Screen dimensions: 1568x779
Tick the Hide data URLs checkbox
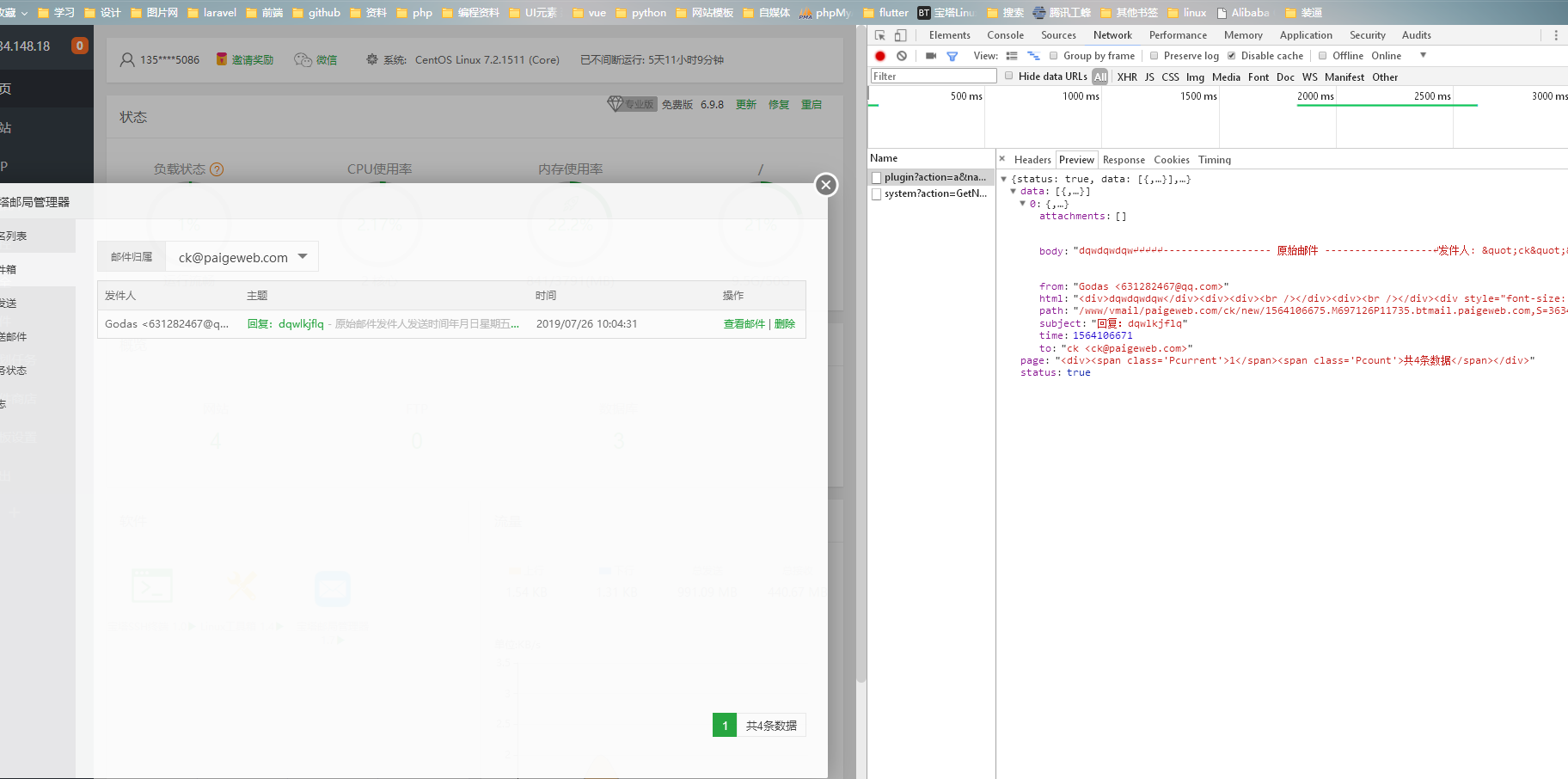(1009, 76)
